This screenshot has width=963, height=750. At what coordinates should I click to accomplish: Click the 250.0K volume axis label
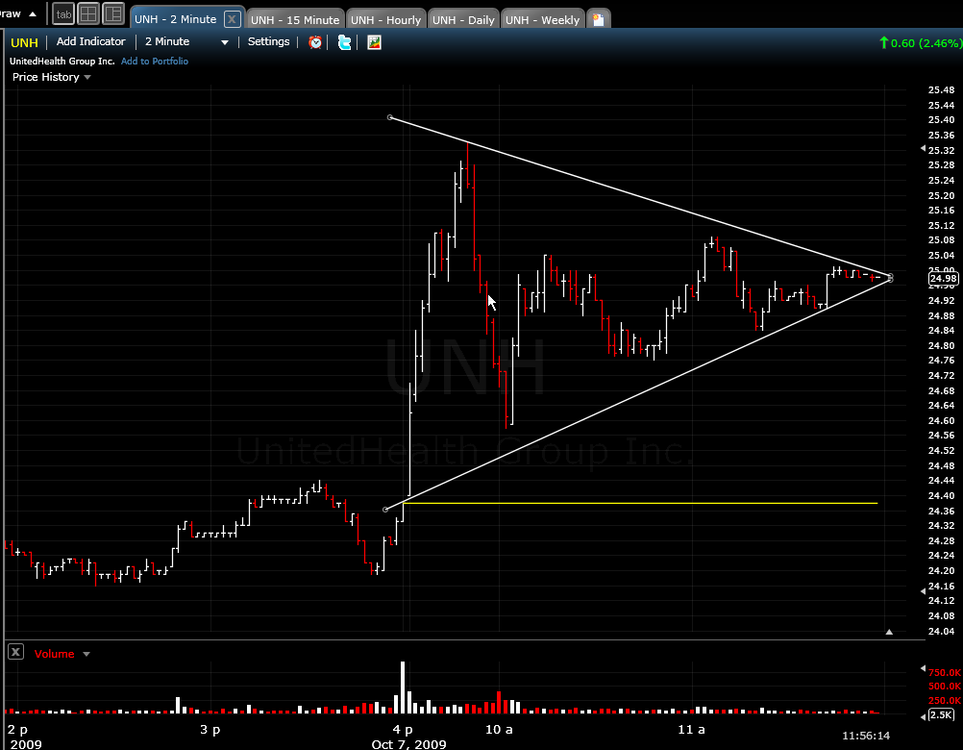tap(945, 700)
